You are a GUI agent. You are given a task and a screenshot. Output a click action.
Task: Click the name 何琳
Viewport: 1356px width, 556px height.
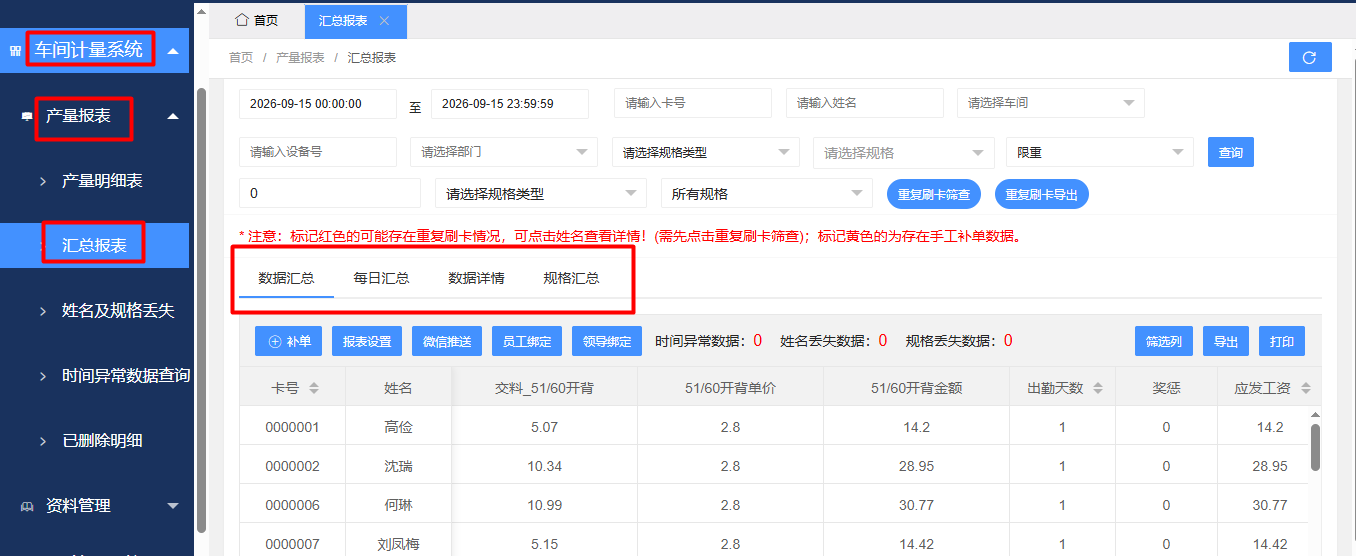399,505
